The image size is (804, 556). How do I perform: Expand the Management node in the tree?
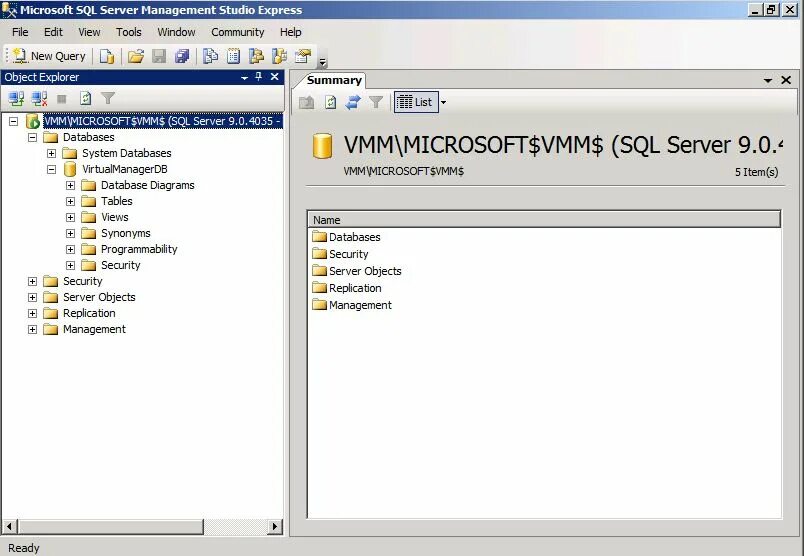click(x=32, y=329)
